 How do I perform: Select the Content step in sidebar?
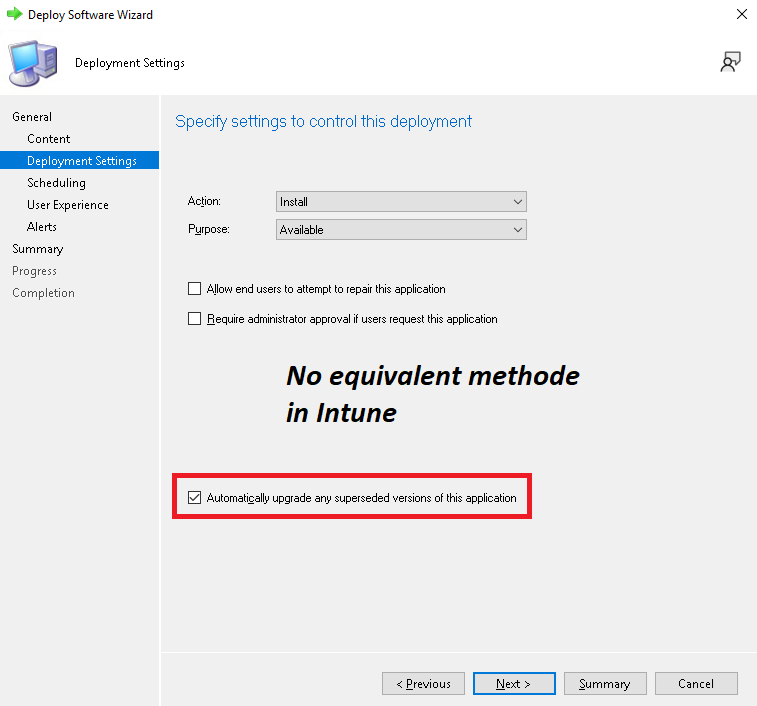(49, 139)
